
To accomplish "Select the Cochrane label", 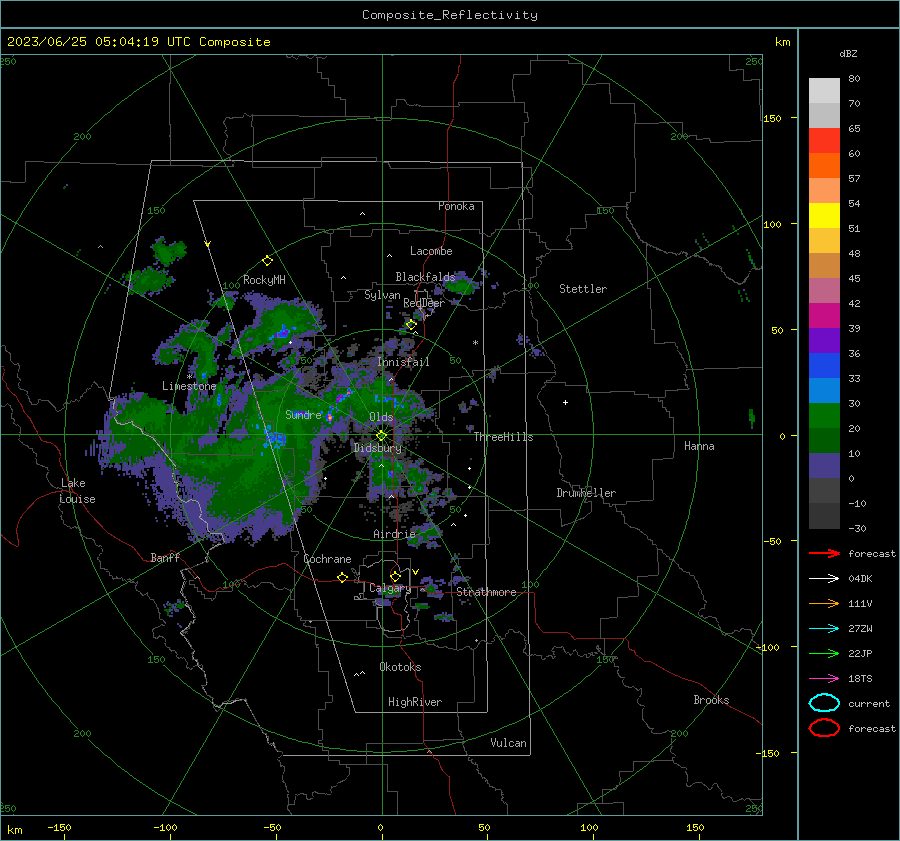I will [x=327, y=559].
